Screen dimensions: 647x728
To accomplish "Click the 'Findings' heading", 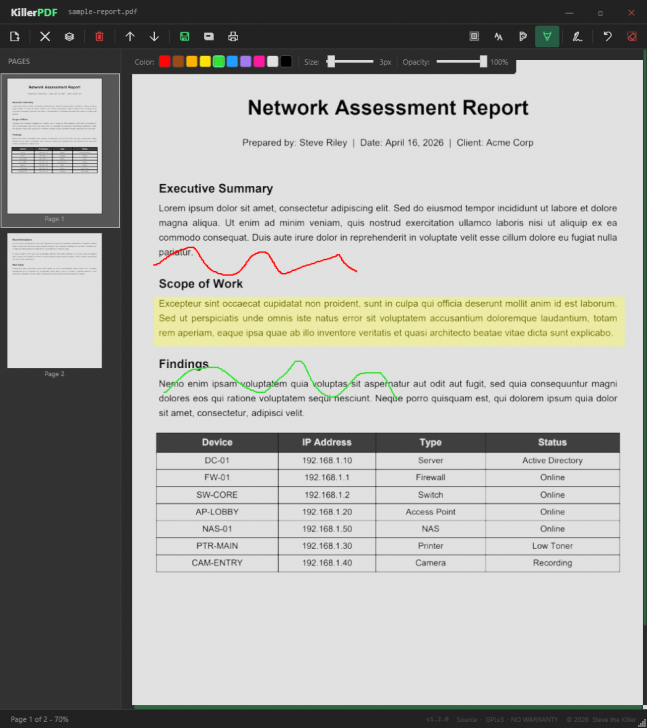I will [x=184, y=364].
